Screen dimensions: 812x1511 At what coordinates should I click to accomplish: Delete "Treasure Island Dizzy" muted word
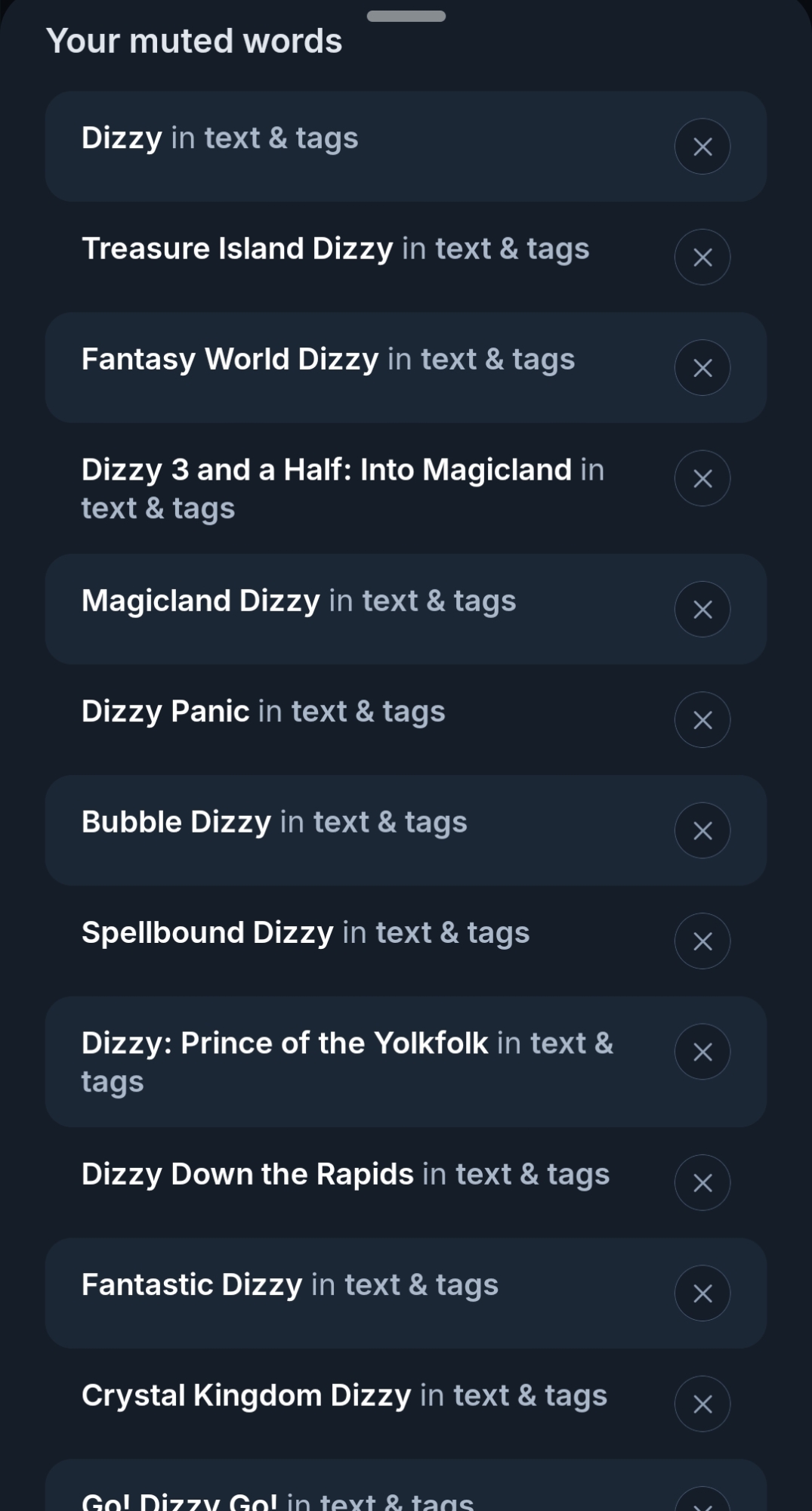(x=702, y=257)
